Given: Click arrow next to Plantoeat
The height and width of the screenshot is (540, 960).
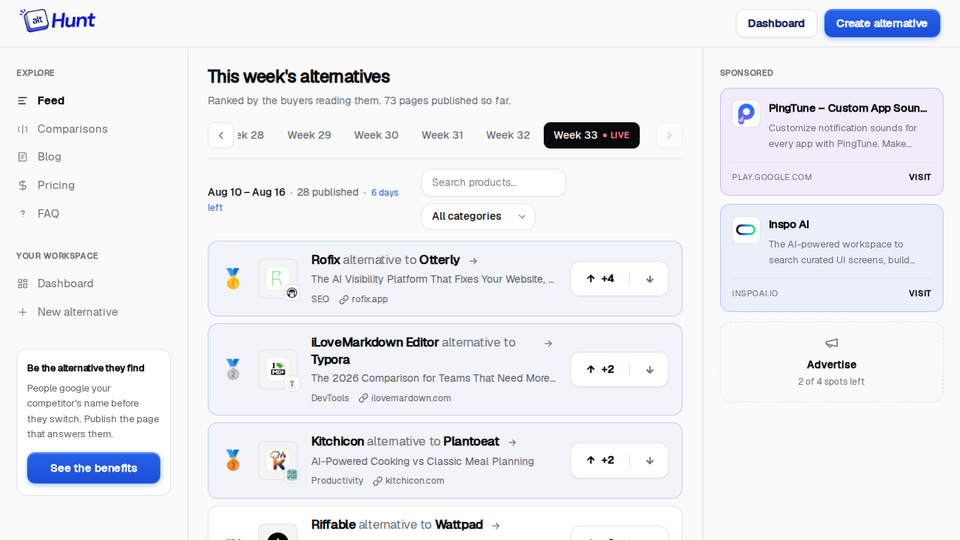Looking at the screenshot, I should tap(512, 442).
